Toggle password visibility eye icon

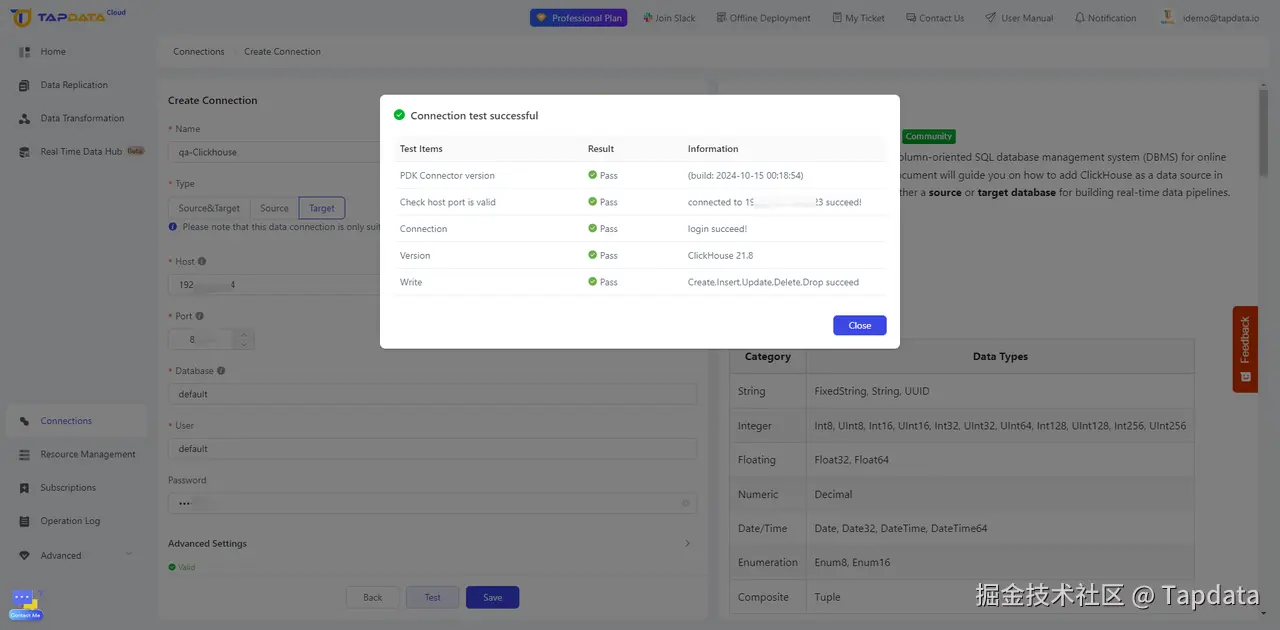(x=685, y=503)
